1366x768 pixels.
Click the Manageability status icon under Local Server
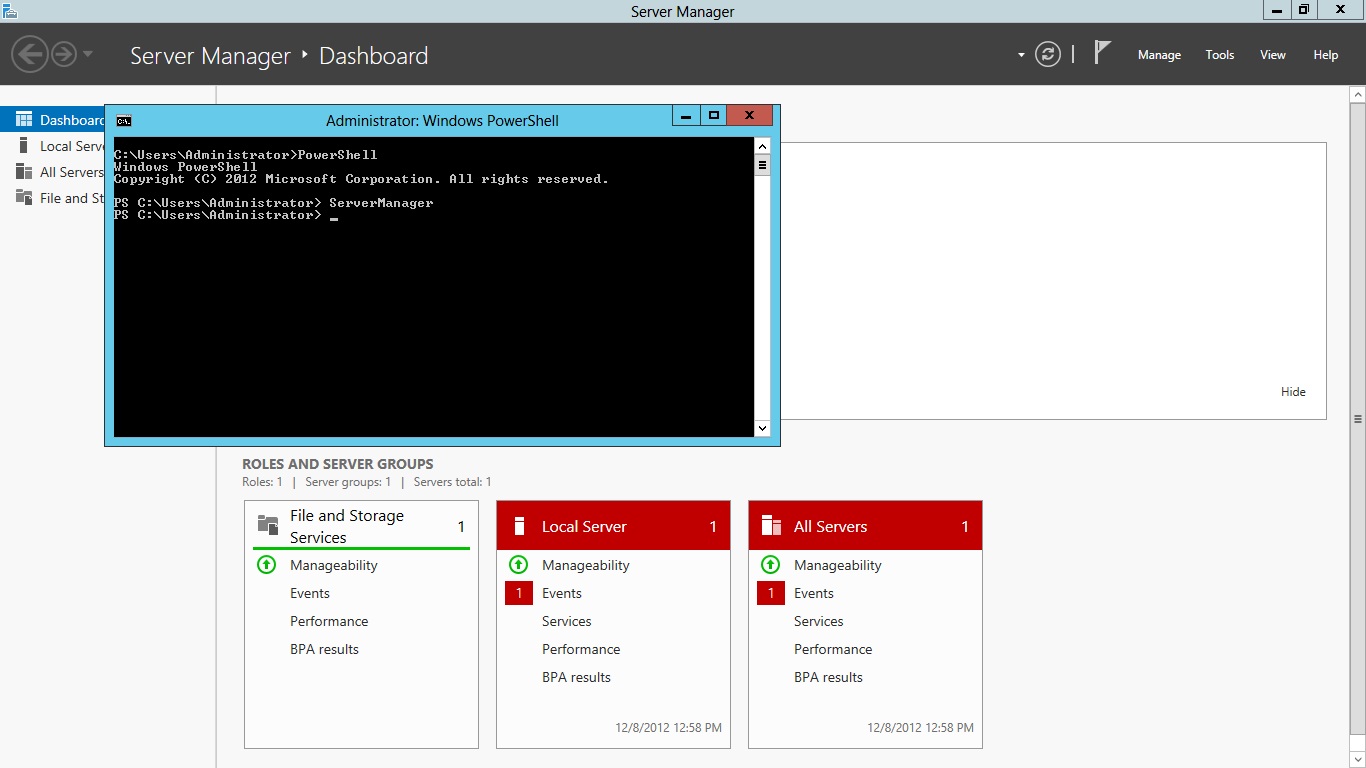coord(518,564)
